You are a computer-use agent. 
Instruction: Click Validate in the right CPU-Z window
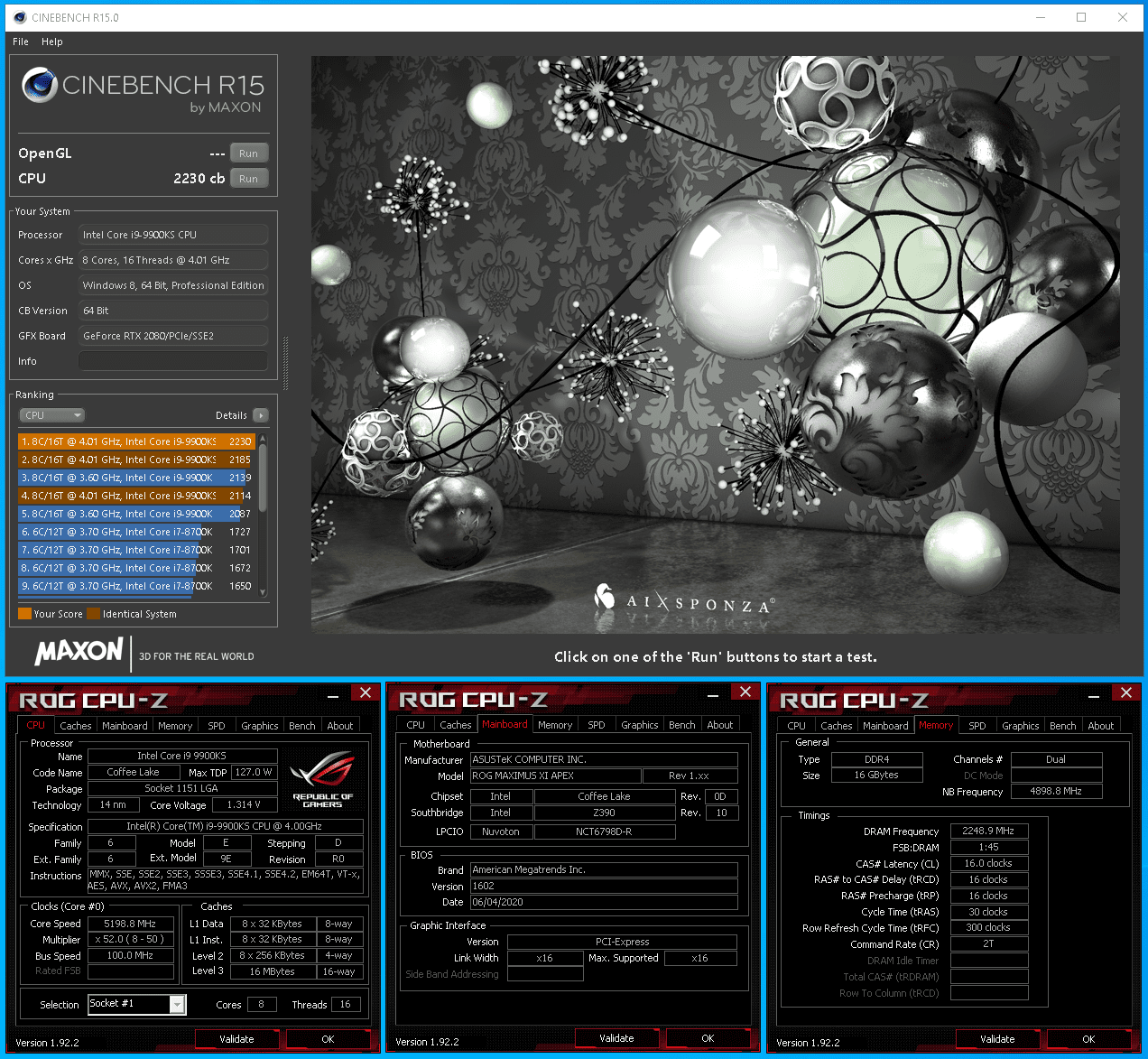997,1039
